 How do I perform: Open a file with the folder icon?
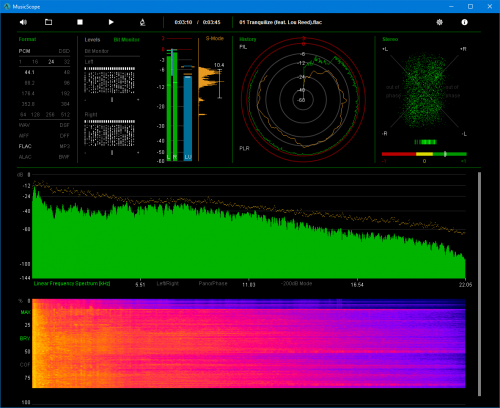[49, 22]
